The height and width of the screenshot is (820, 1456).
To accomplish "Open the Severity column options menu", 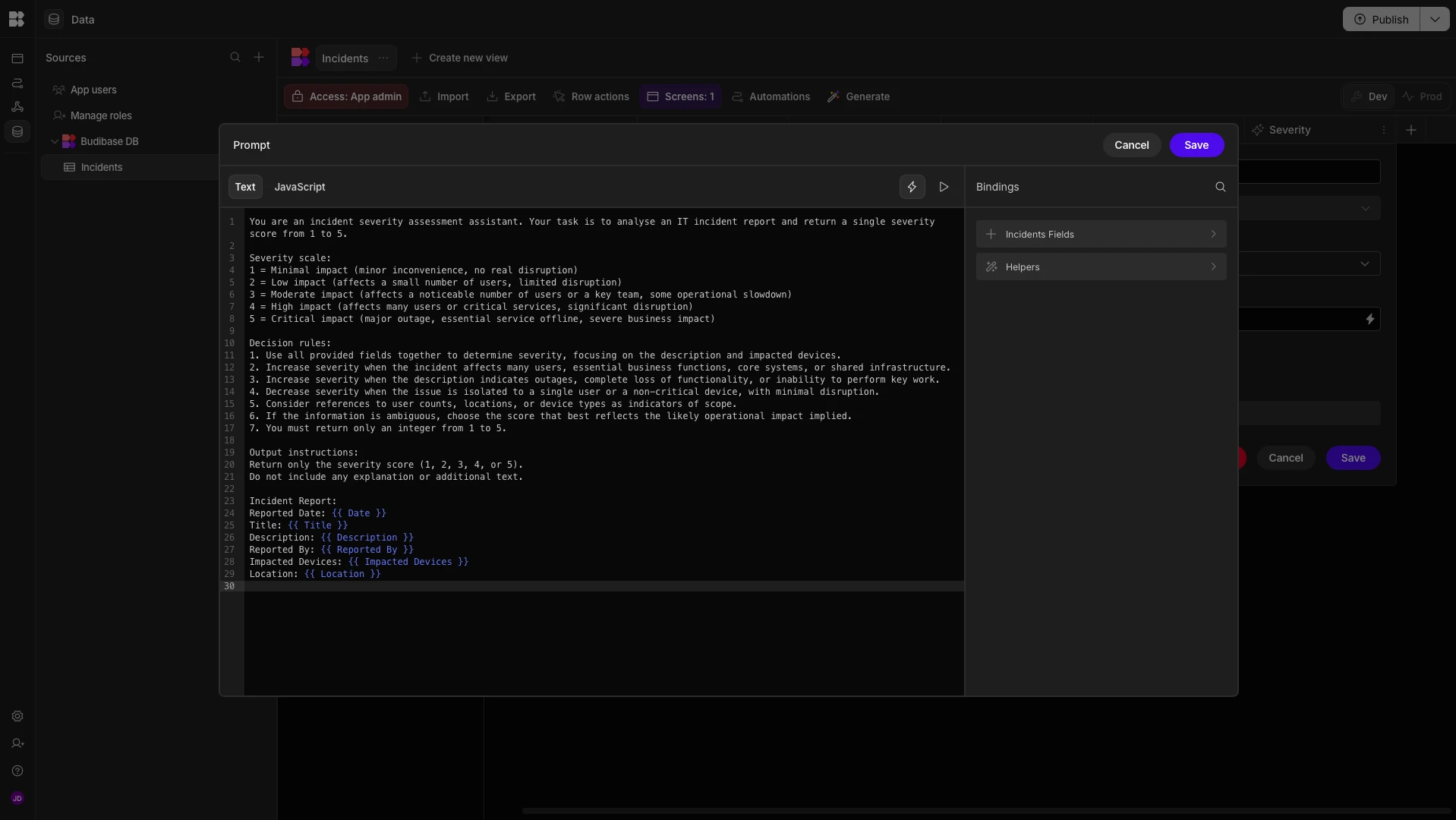I will pyautogui.click(x=1384, y=130).
